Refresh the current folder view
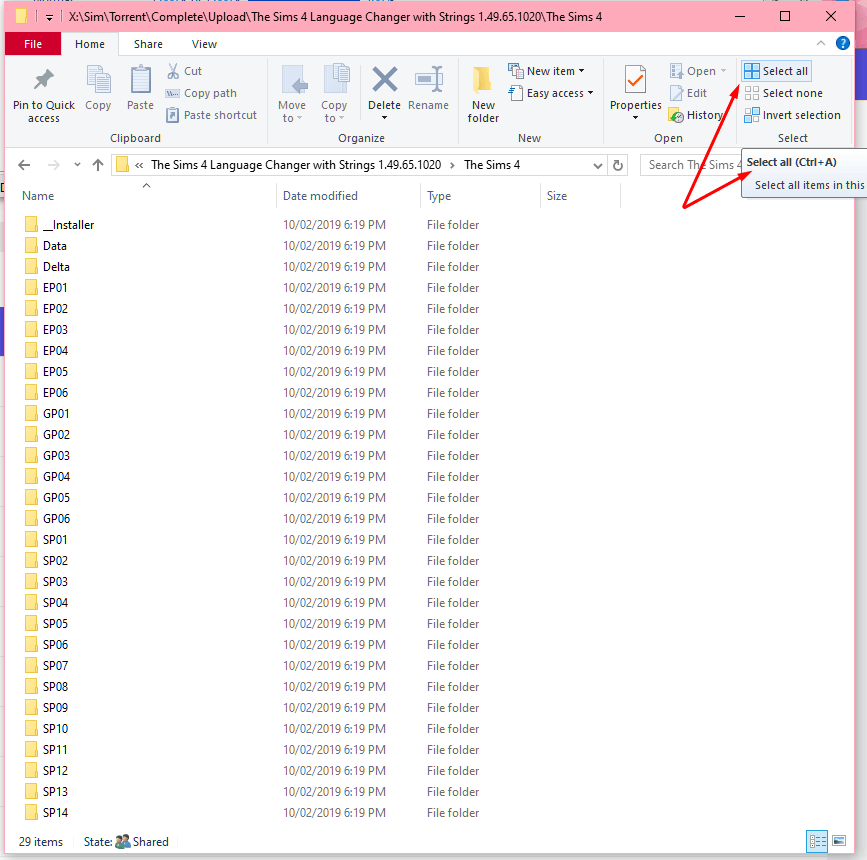 tap(618, 165)
